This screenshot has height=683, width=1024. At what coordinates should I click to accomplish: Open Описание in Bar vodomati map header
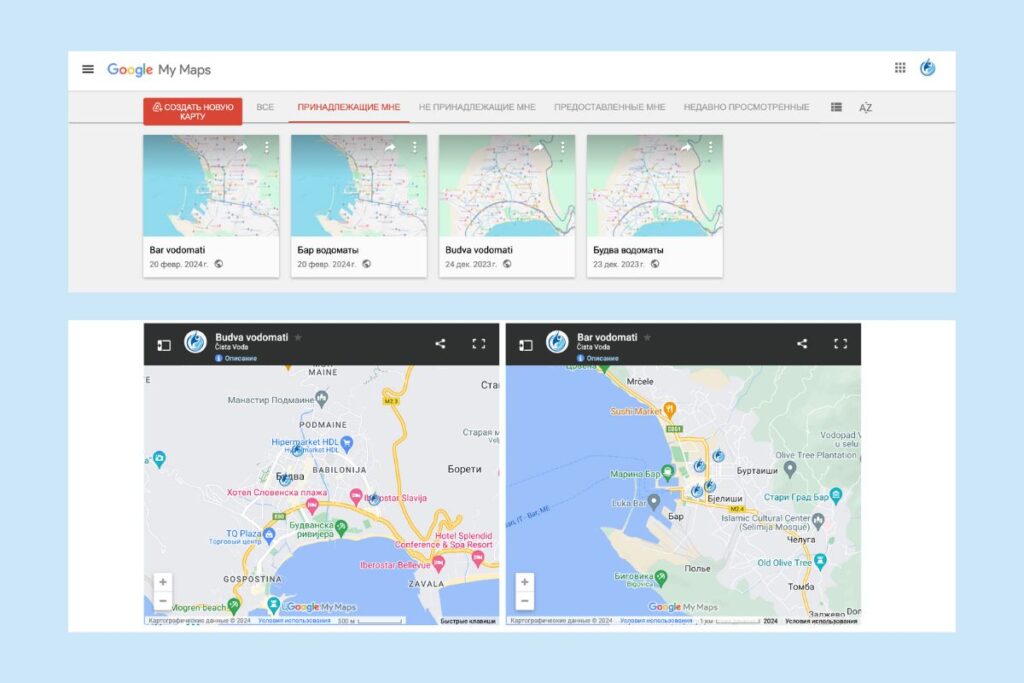coord(598,358)
